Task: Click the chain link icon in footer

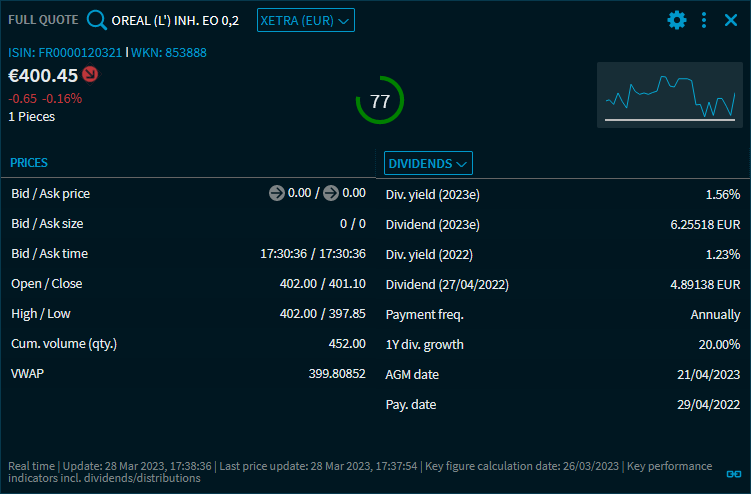Action: pyautogui.click(x=733, y=473)
